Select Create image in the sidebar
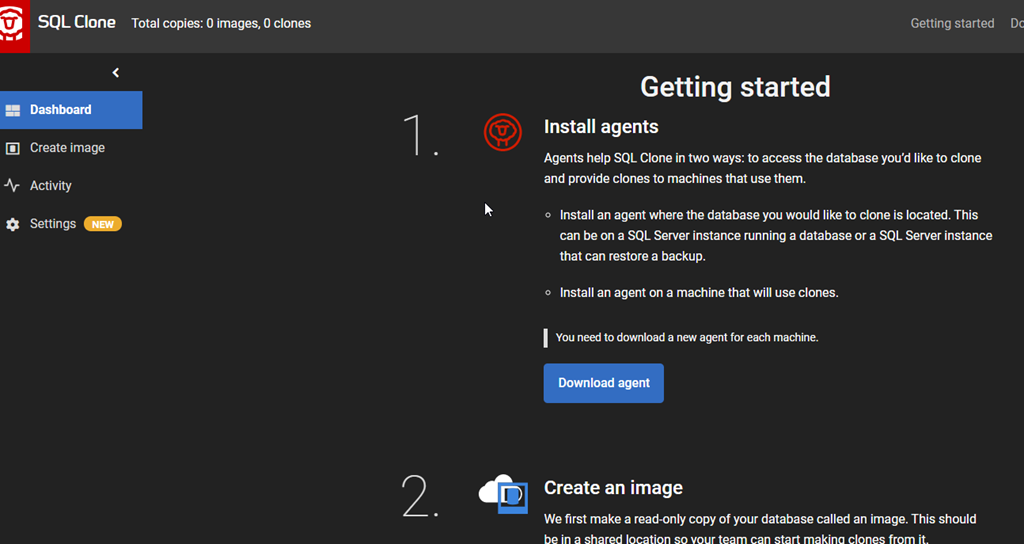The height and width of the screenshot is (544, 1024). click(x=67, y=148)
